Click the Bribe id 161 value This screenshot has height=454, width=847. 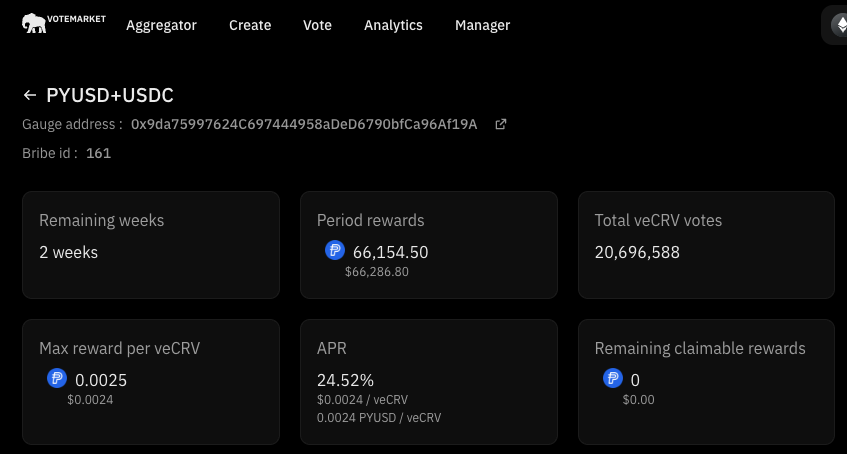[98, 153]
